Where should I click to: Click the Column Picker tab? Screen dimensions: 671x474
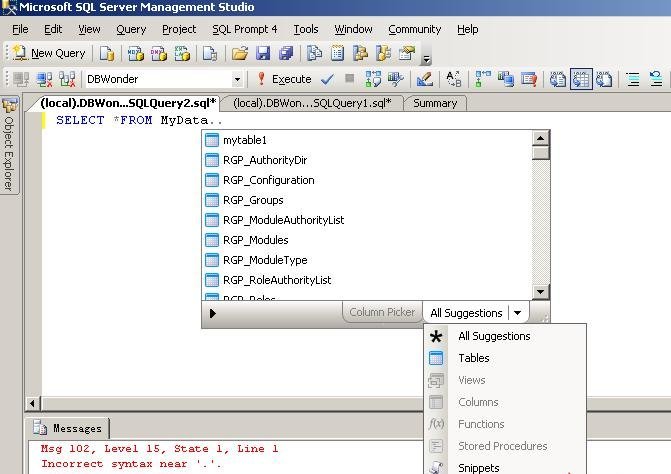pyautogui.click(x=382, y=312)
